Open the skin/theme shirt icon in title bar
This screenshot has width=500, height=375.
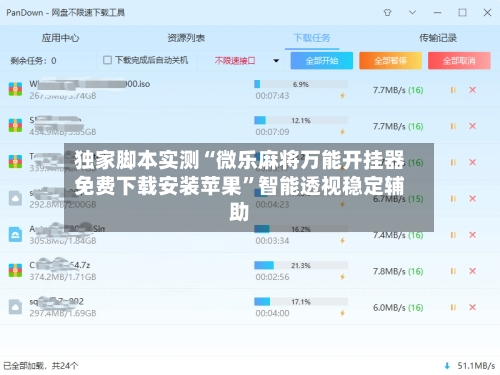tap(387, 13)
